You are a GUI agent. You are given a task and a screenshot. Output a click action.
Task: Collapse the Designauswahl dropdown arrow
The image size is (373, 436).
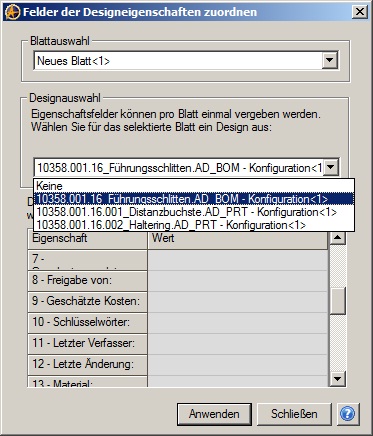pyautogui.click(x=331, y=167)
